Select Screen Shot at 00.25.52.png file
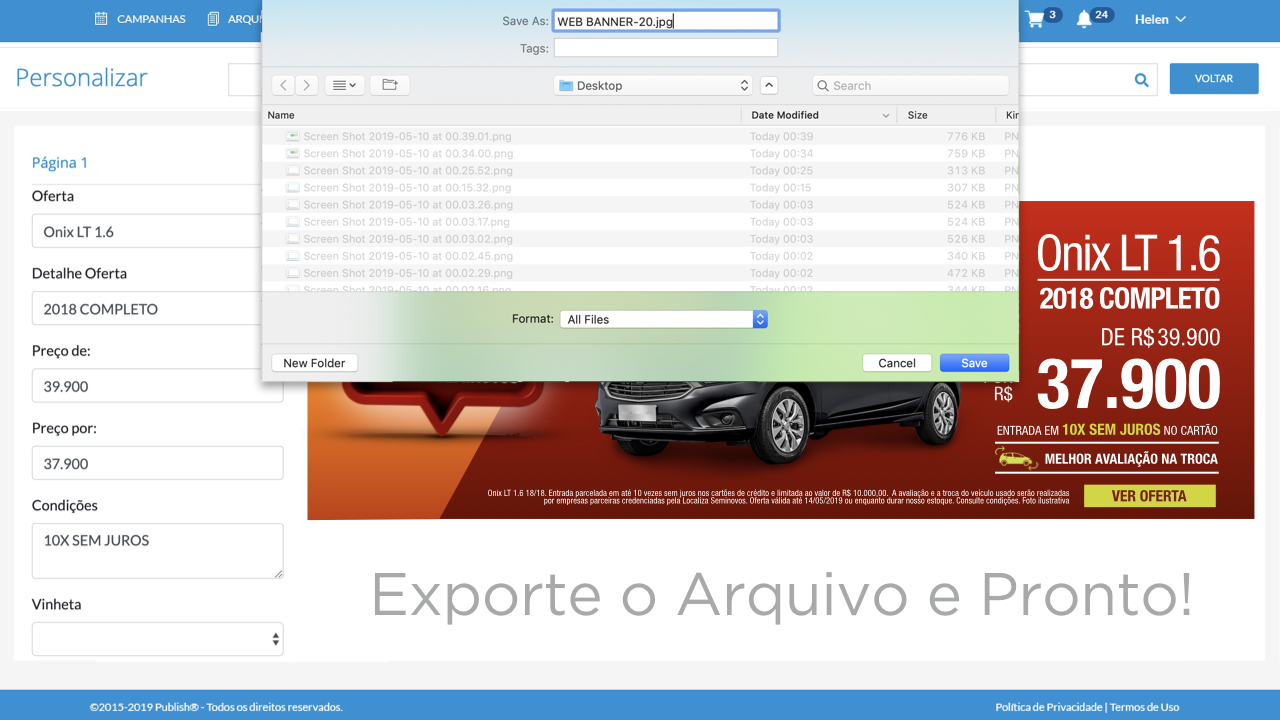 coord(640,170)
